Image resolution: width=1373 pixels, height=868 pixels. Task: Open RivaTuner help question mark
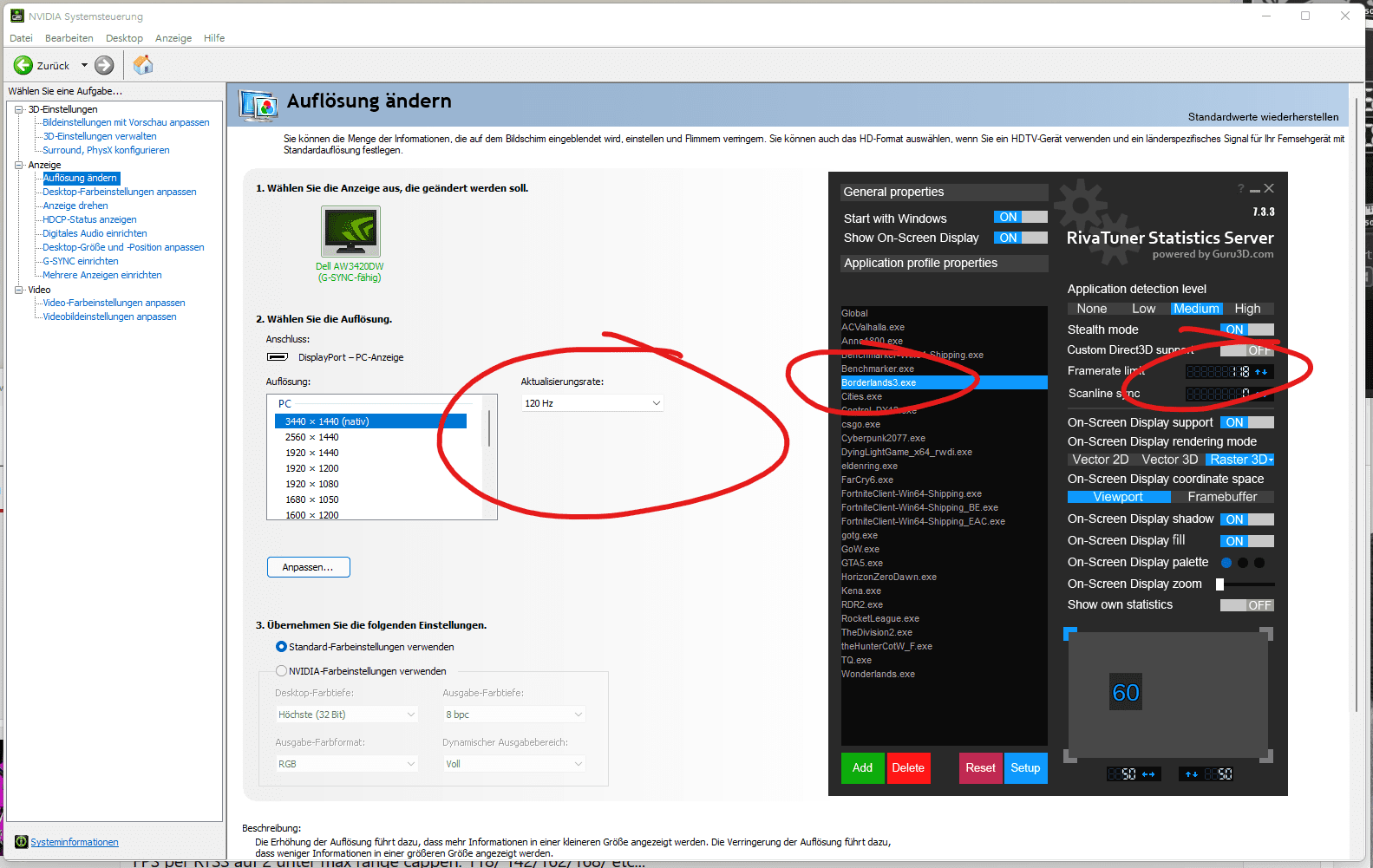pos(1241,188)
